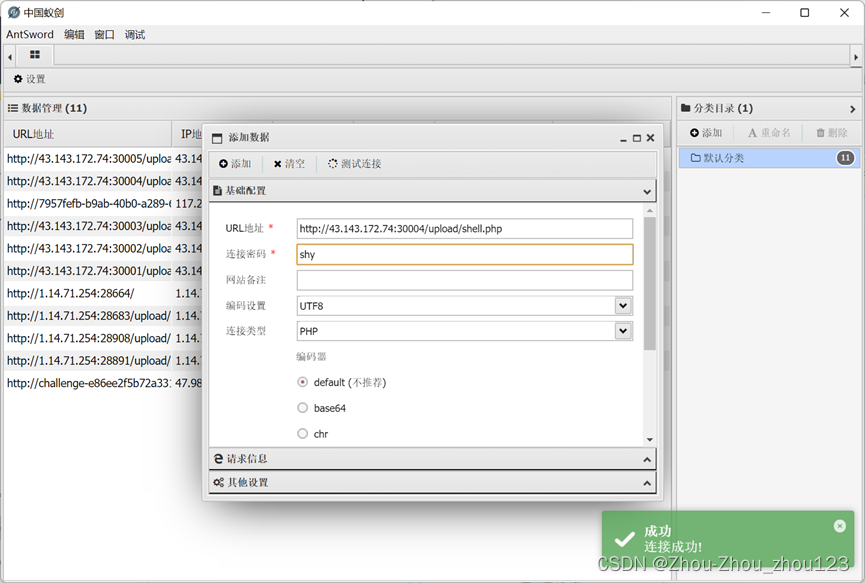
Task: Minimize the 添加数据 dialog
Action: click(x=623, y=138)
